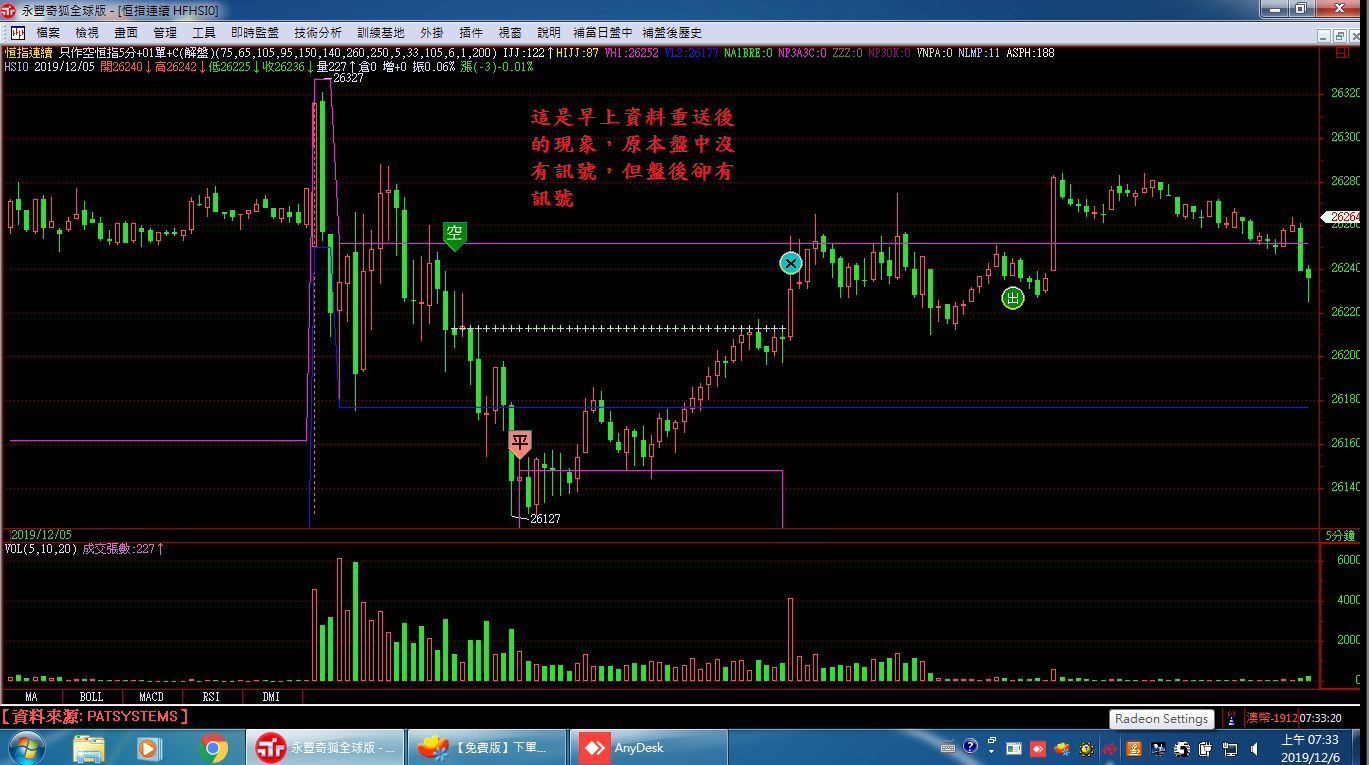Viewport: 1369px width, 765px height.
Task: Open the 視窗 menu
Action: [x=510, y=33]
